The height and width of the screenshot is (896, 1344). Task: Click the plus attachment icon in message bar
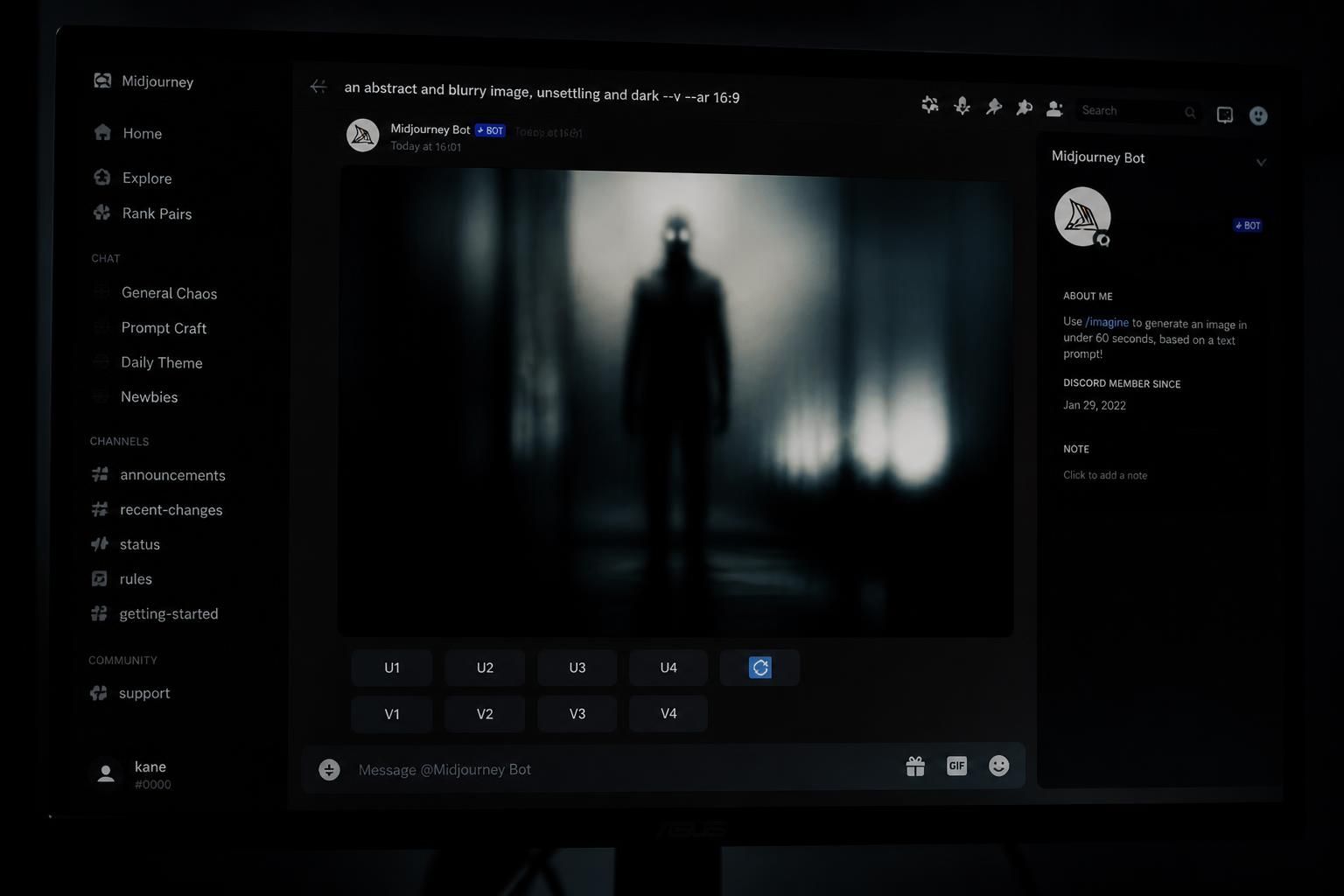click(329, 769)
